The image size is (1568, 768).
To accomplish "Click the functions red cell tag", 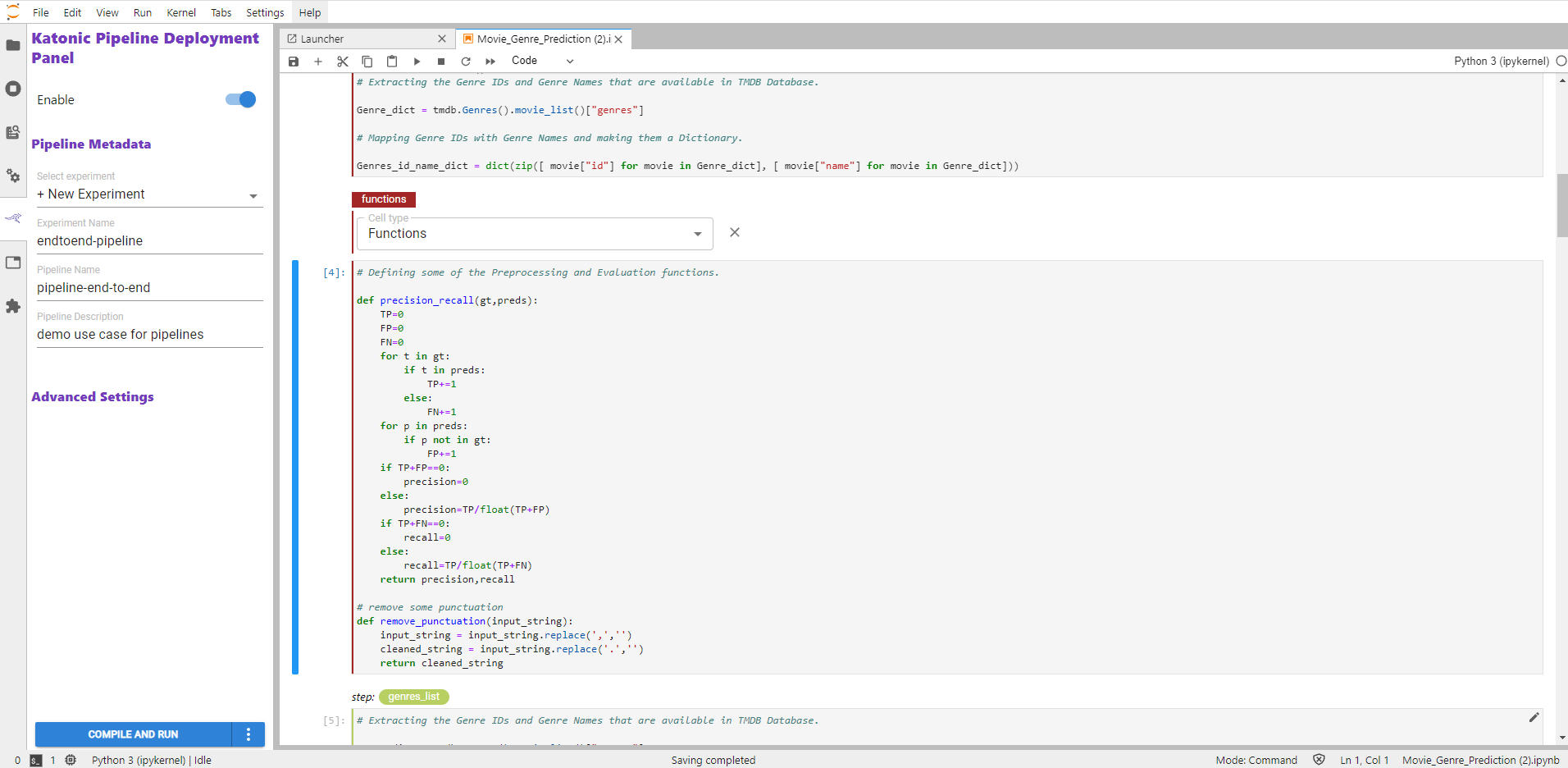I will 384,199.
